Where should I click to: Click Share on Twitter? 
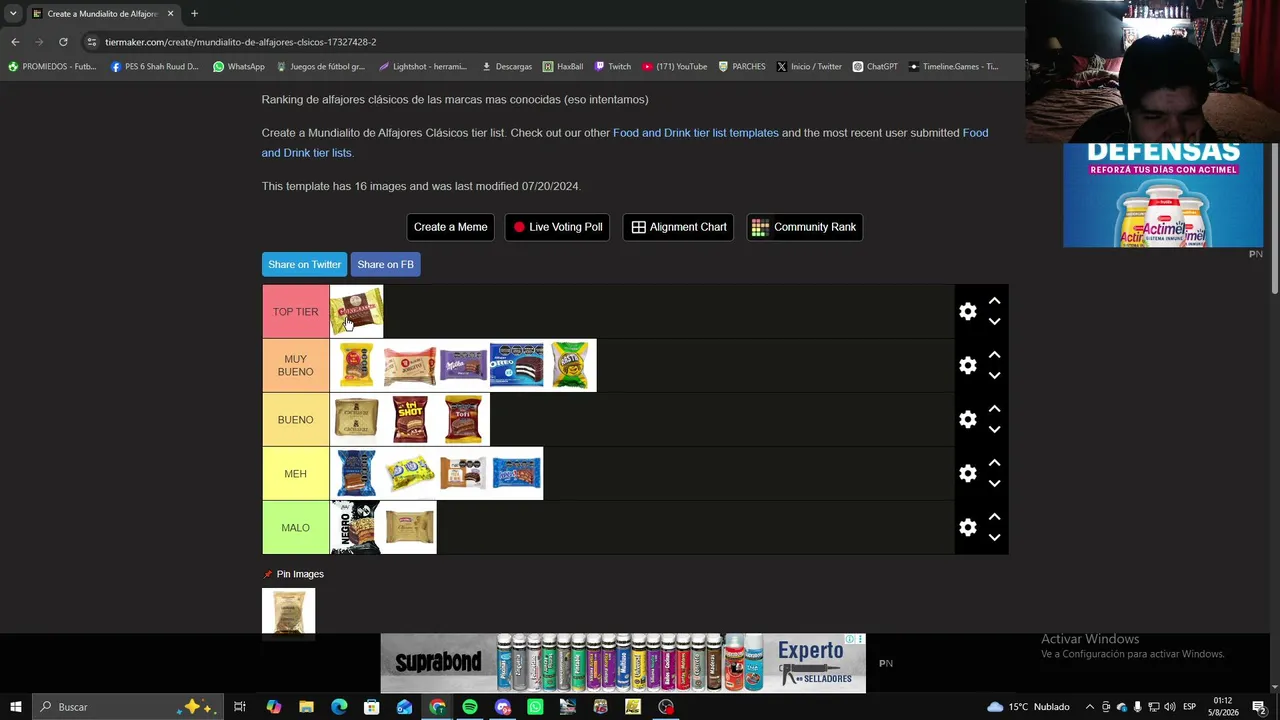coord(304,264)
